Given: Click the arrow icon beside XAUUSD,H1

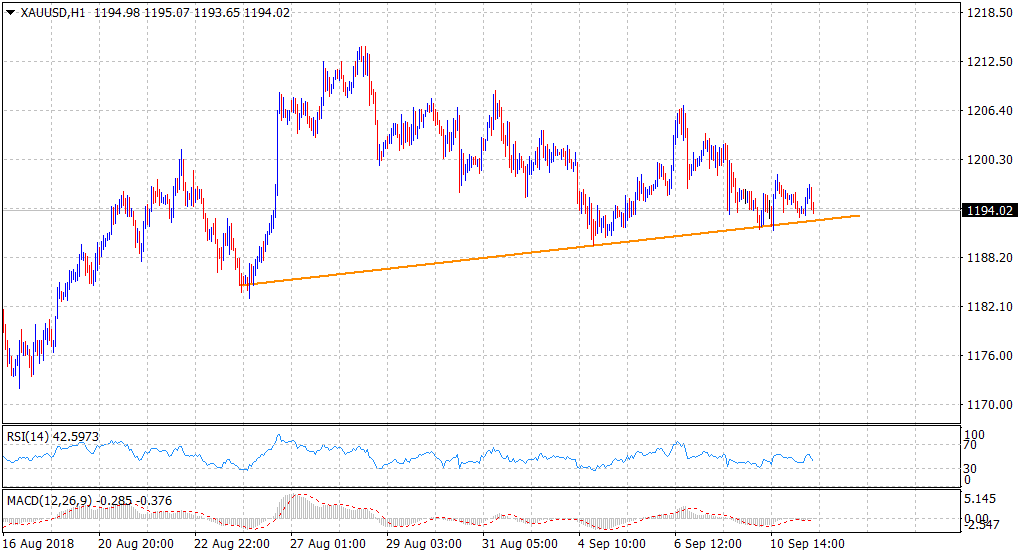Looking at the screenshot, I should point(11,11).
